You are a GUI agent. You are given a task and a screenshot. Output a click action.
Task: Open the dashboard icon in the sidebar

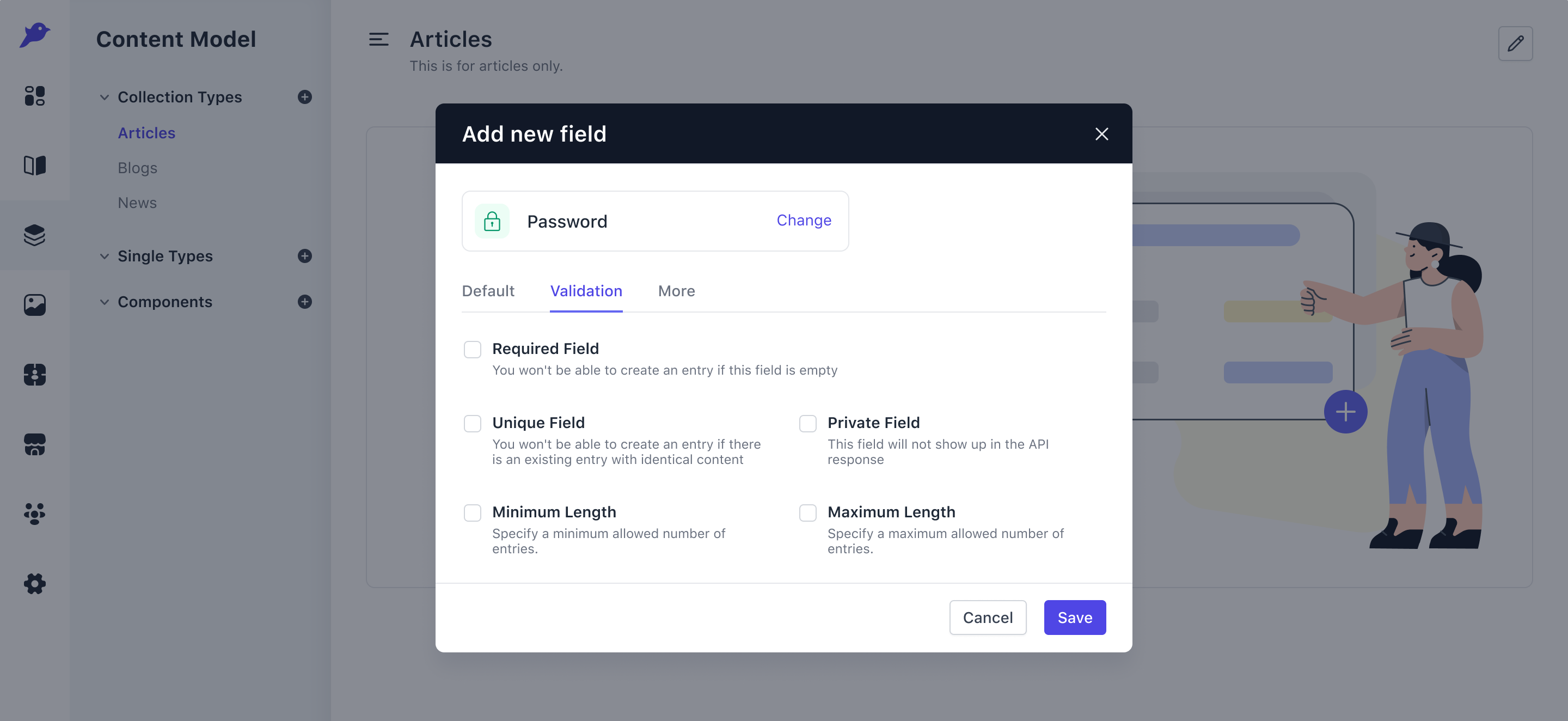coord(35,96)
